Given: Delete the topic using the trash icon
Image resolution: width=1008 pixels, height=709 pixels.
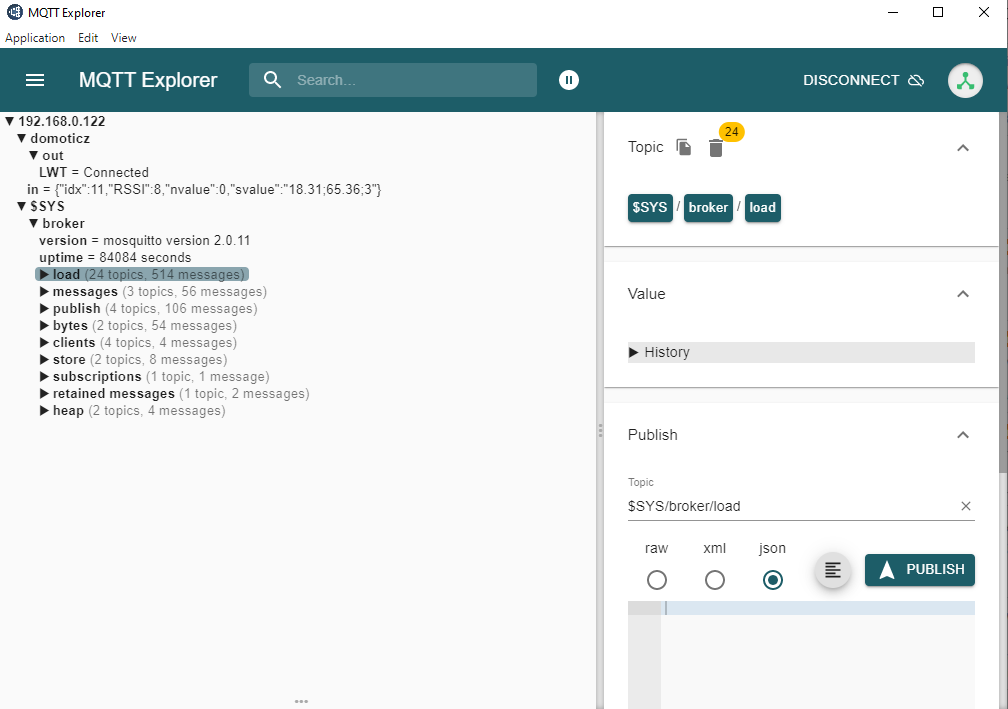Looking at the screenshot, I should coord(716,148).
